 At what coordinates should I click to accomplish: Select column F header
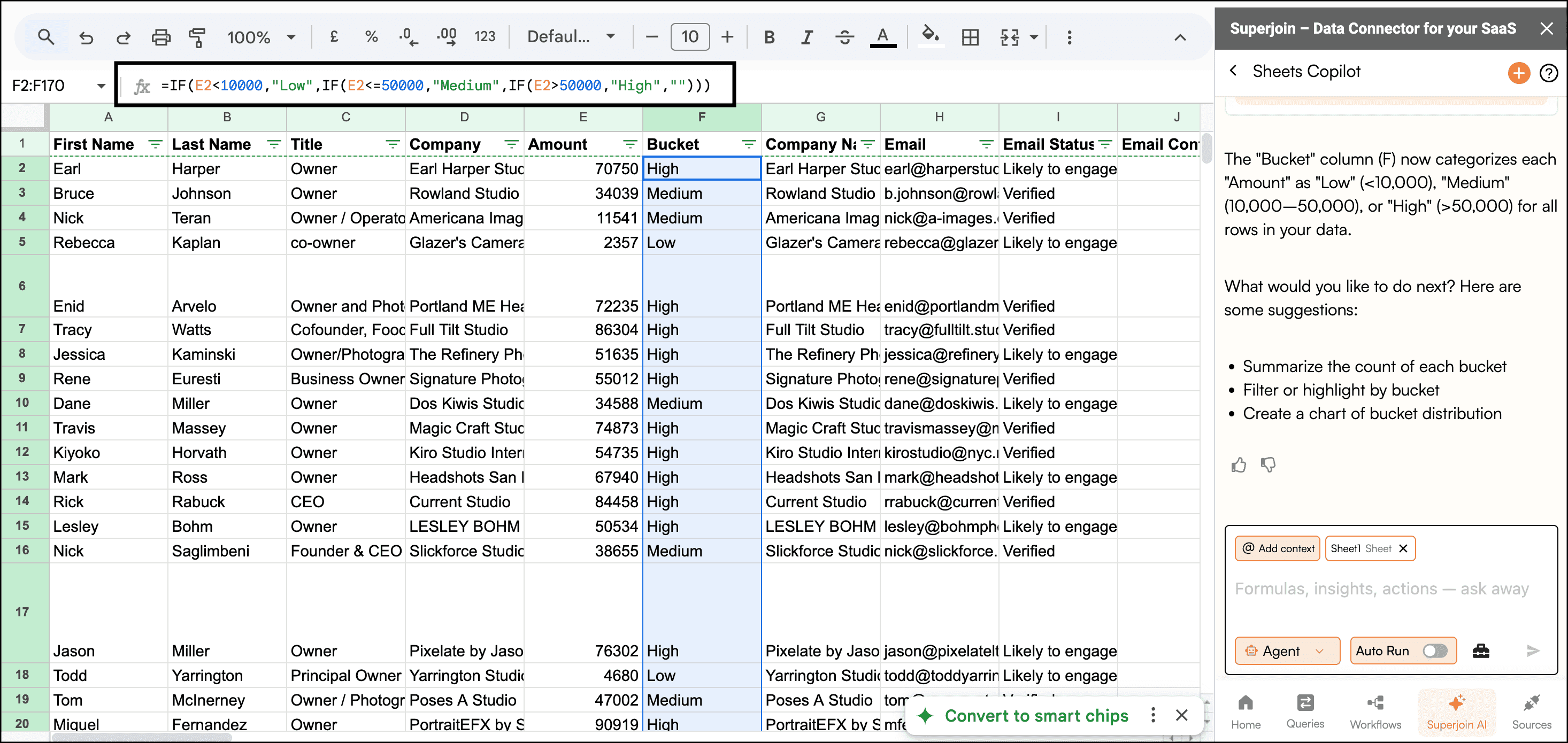click(702, 117)
